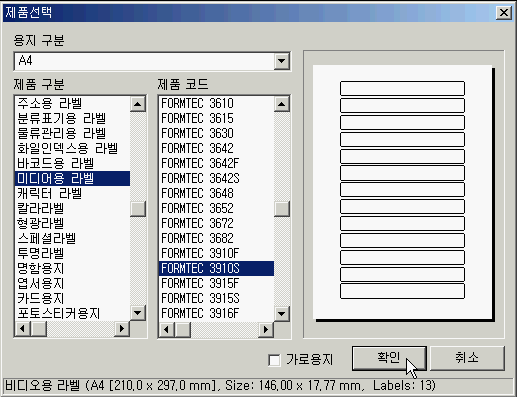
Task: Select highlighted 미디어용 라벨 category
Action: pos(72,178)
